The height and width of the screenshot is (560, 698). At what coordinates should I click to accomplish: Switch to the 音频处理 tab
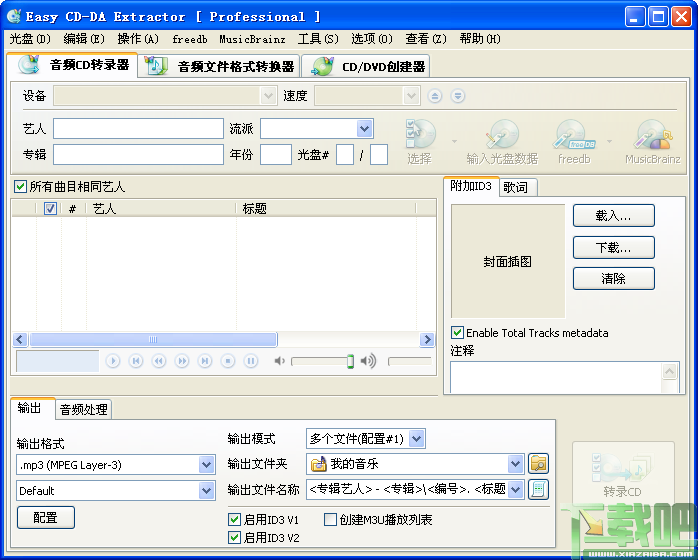[x=83, y=410]
